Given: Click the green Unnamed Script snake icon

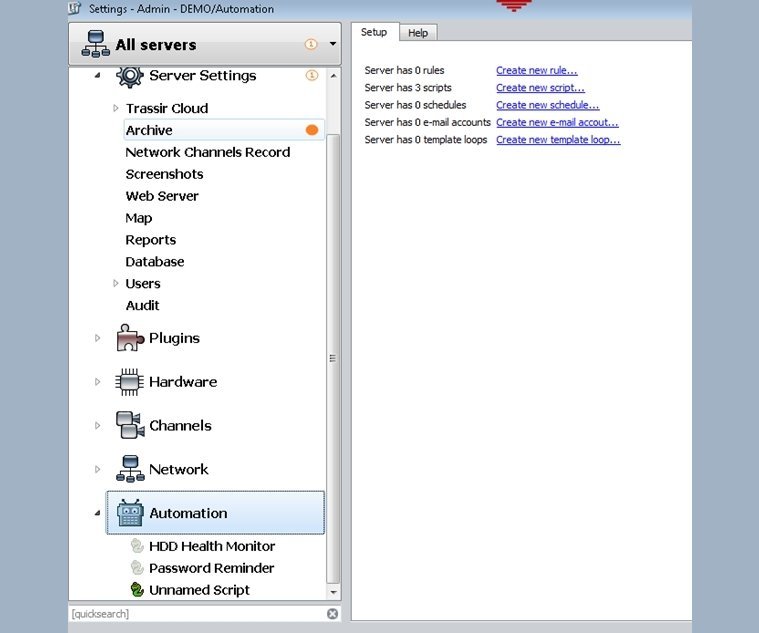Looking at the screenshot, I should (137, 589).
